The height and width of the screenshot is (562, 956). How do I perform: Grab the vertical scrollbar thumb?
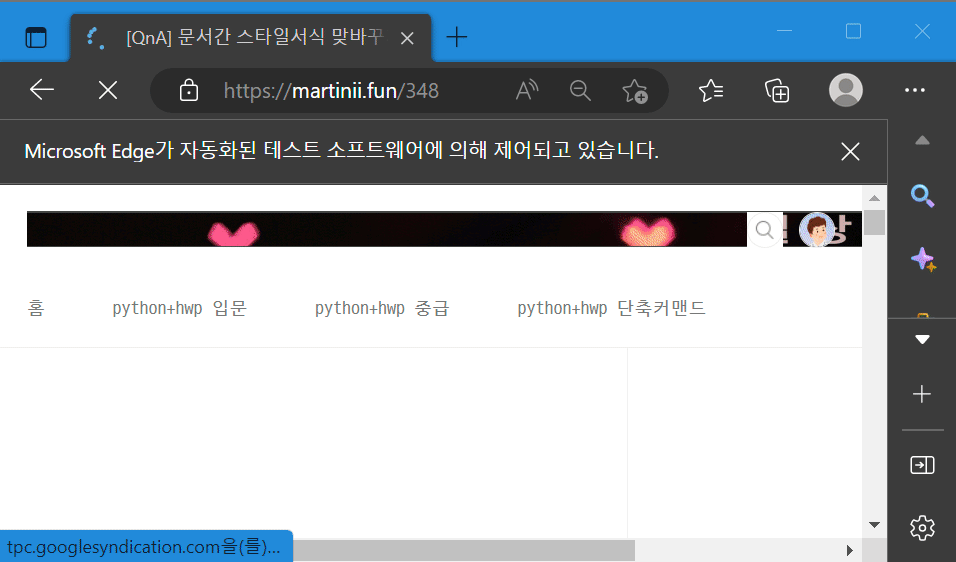[874, 222]
